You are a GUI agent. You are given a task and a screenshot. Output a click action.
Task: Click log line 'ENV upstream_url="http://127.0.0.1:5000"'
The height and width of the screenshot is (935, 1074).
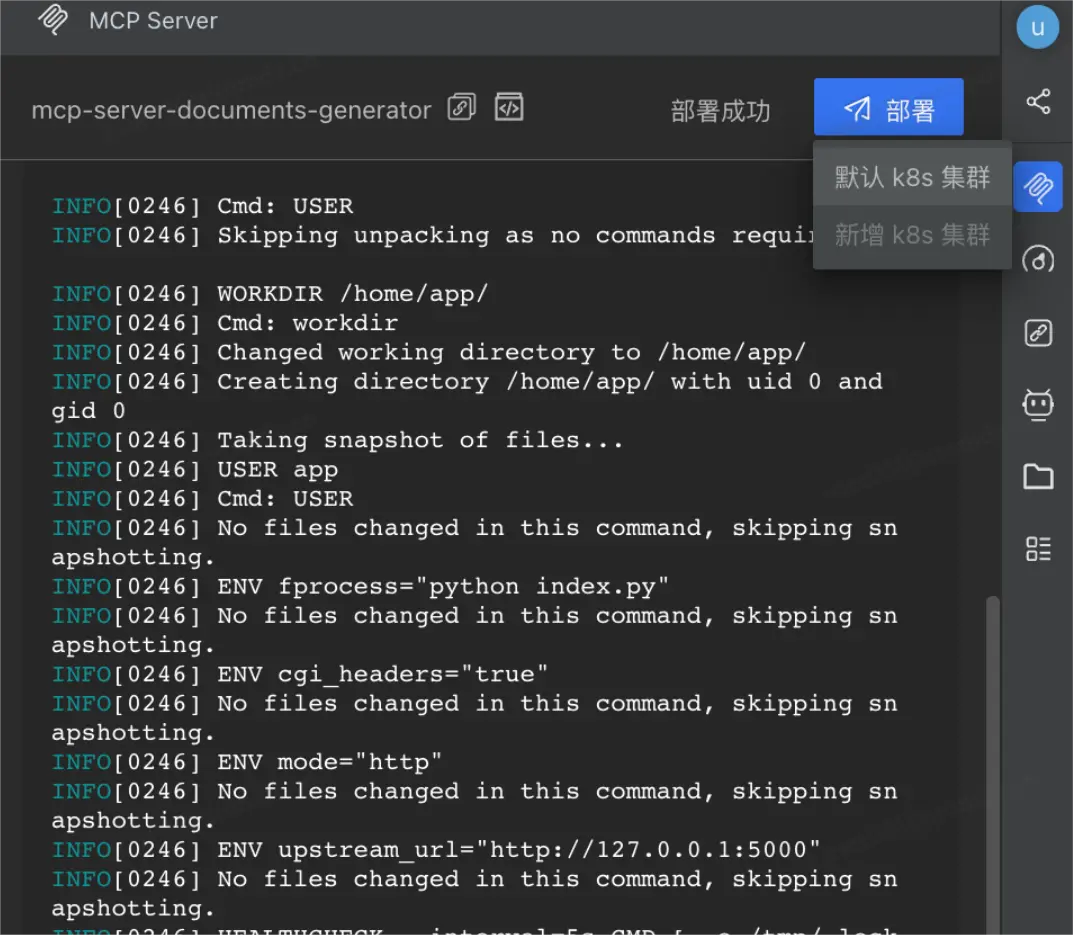[x=436, y=850]
